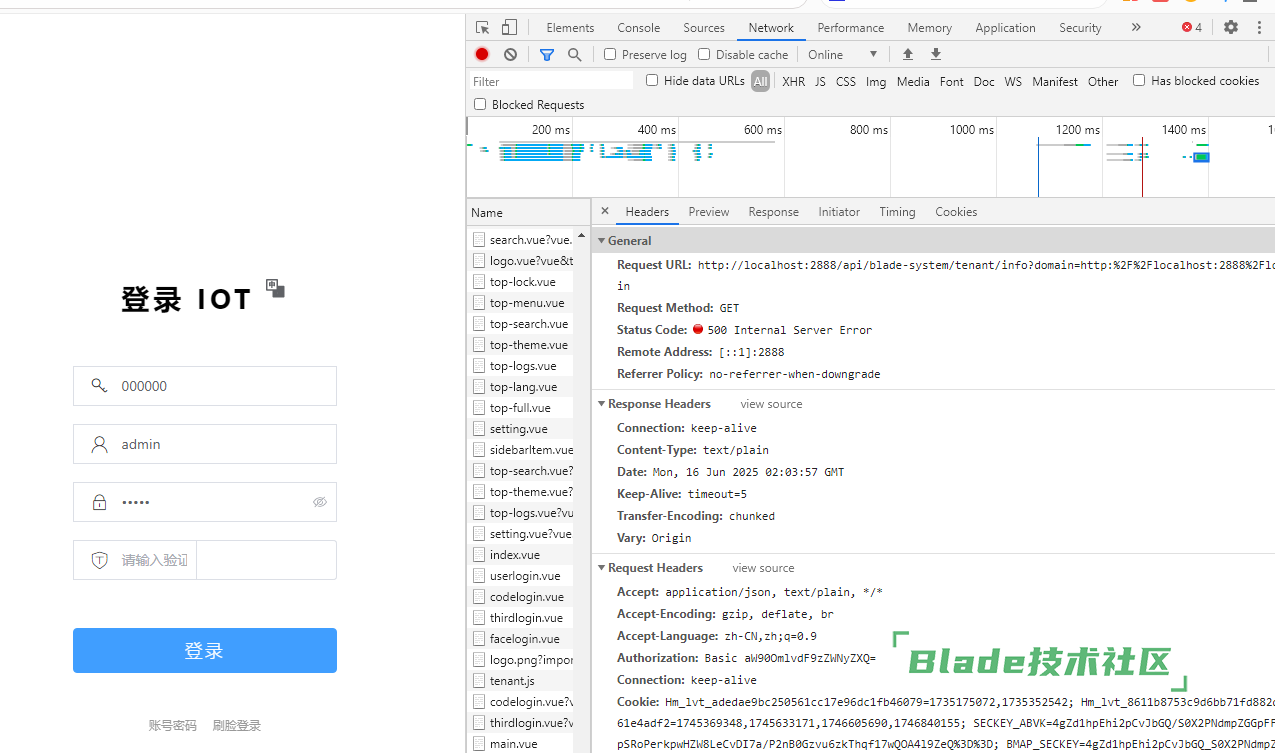Show more DevTools tabs chevron
This screenshot has height=753, width=1275.
[1136, 28]
